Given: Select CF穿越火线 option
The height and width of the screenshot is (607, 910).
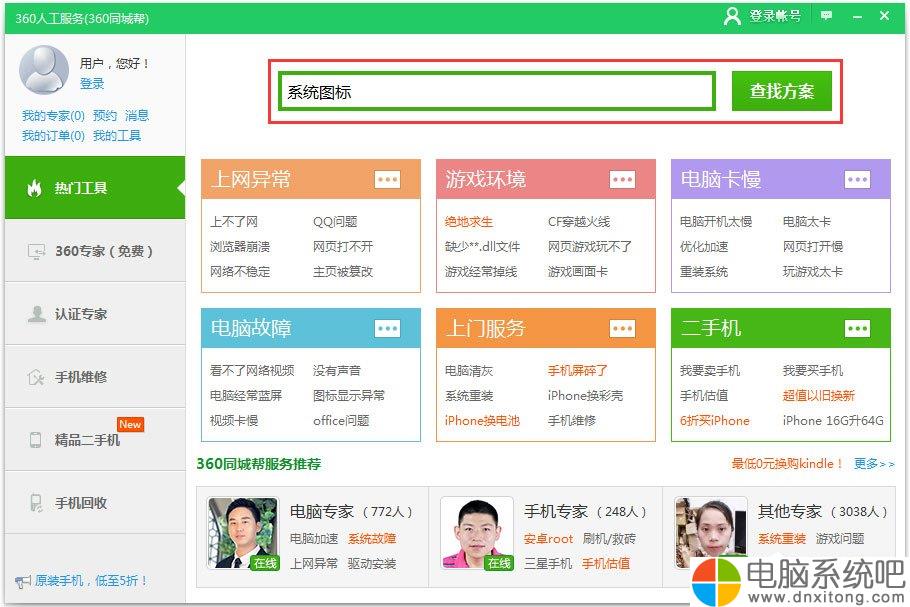Looking at the screenshot, I should (579, 222).
